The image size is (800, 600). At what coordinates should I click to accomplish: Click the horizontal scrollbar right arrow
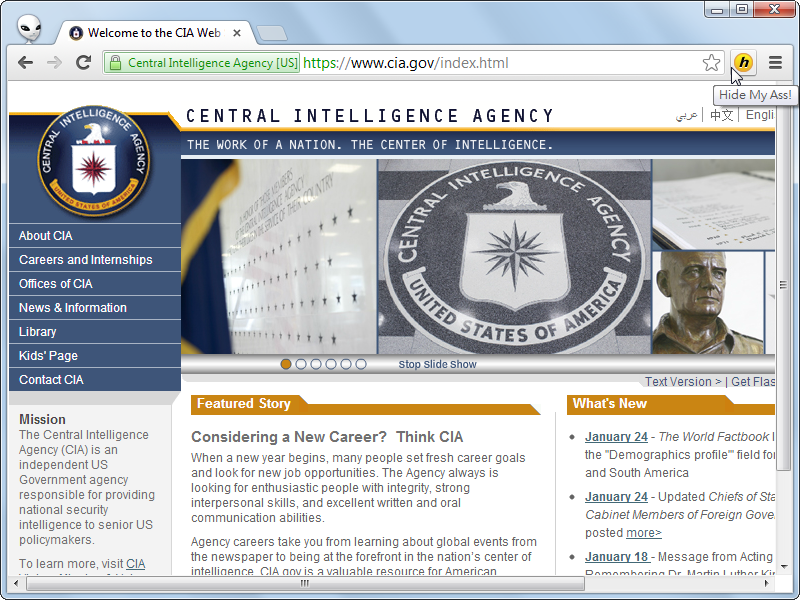coord(766,583)
